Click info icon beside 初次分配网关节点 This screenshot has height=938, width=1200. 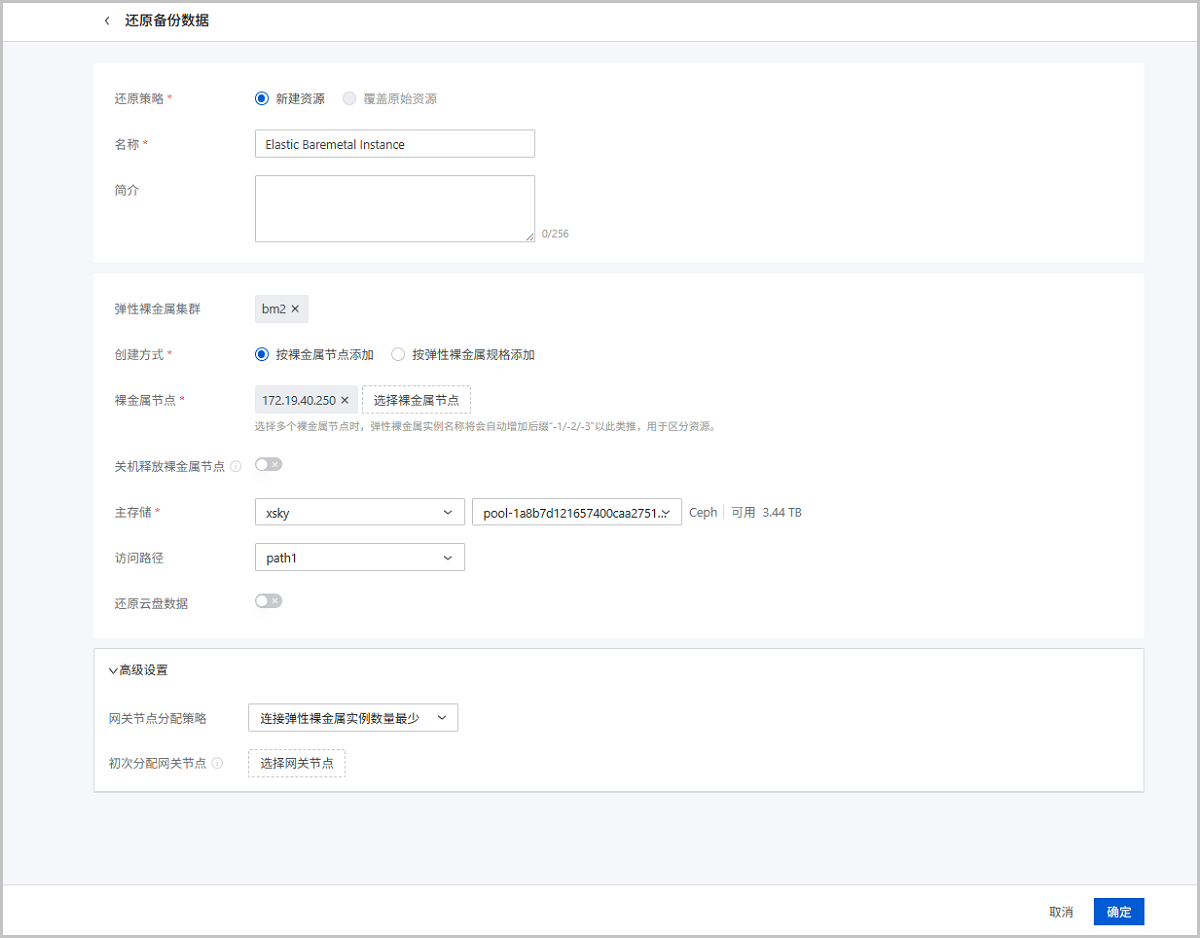tap(218, 764)
